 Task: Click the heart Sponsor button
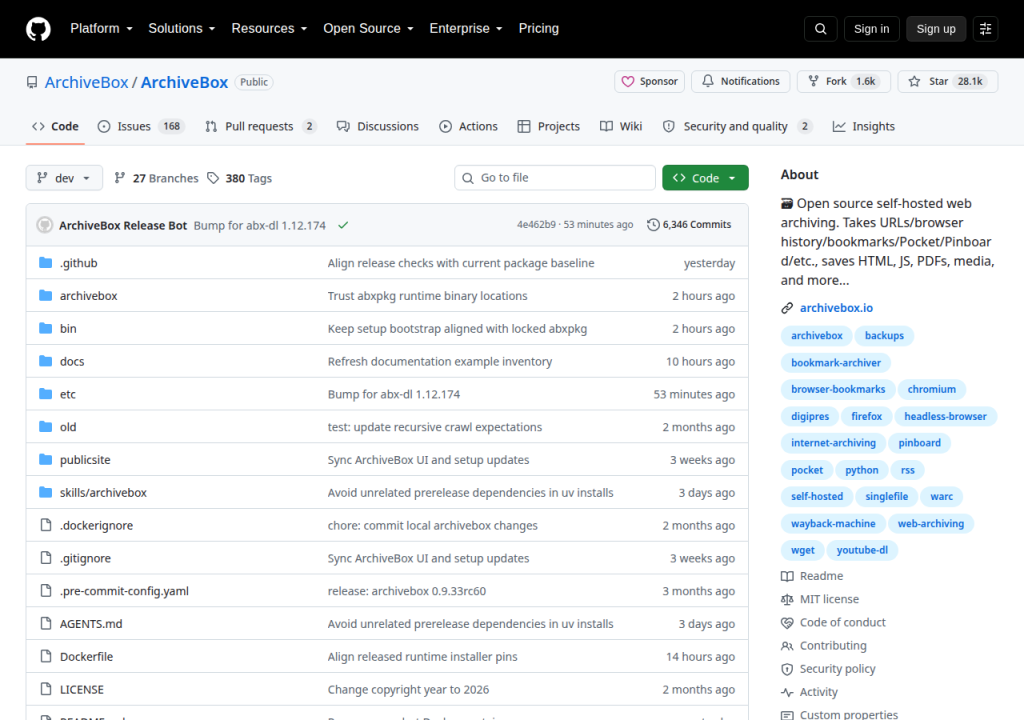649,82
